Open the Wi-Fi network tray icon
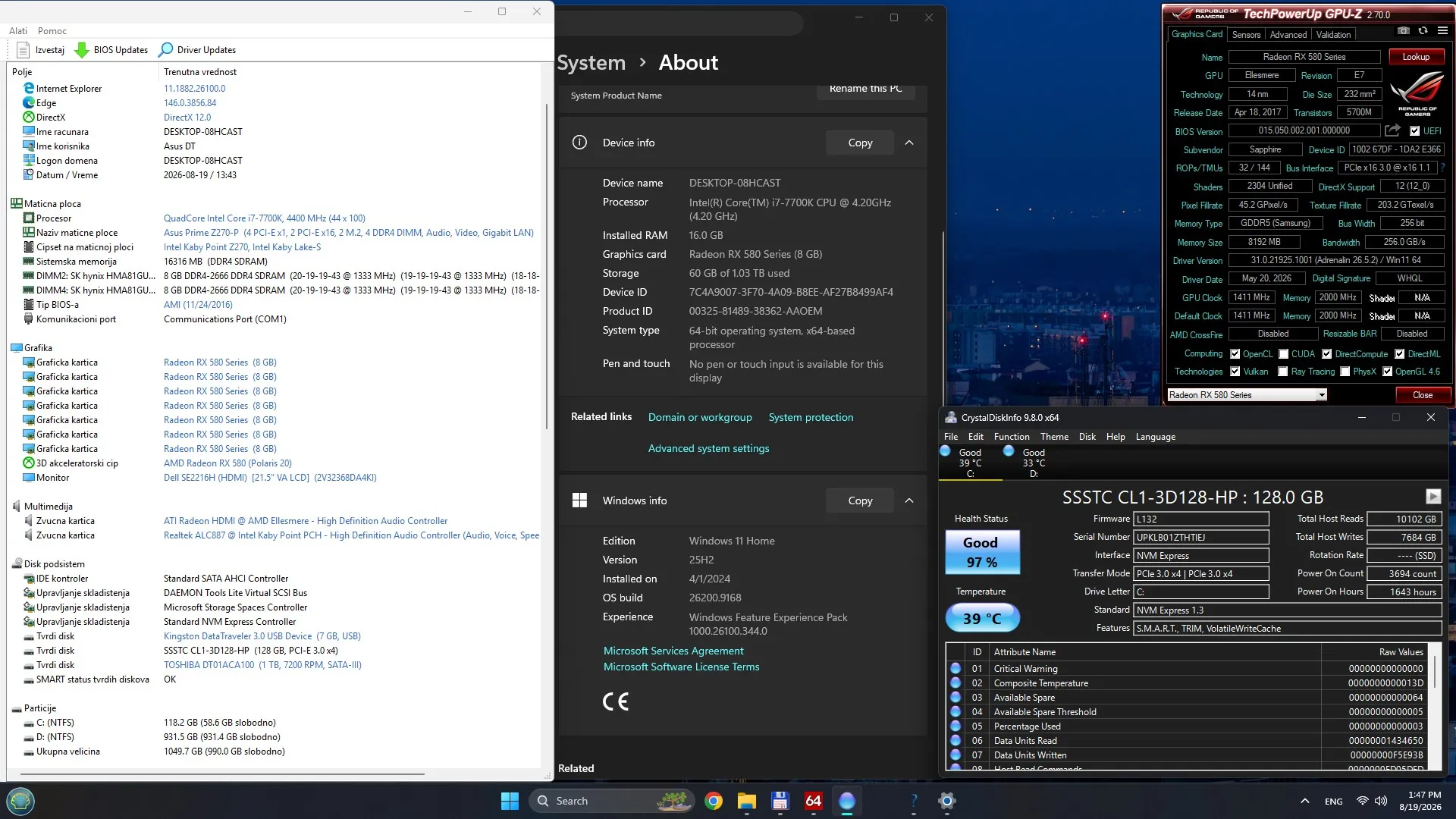Viewport: 1456px width, 819px height. [1363, 801]
